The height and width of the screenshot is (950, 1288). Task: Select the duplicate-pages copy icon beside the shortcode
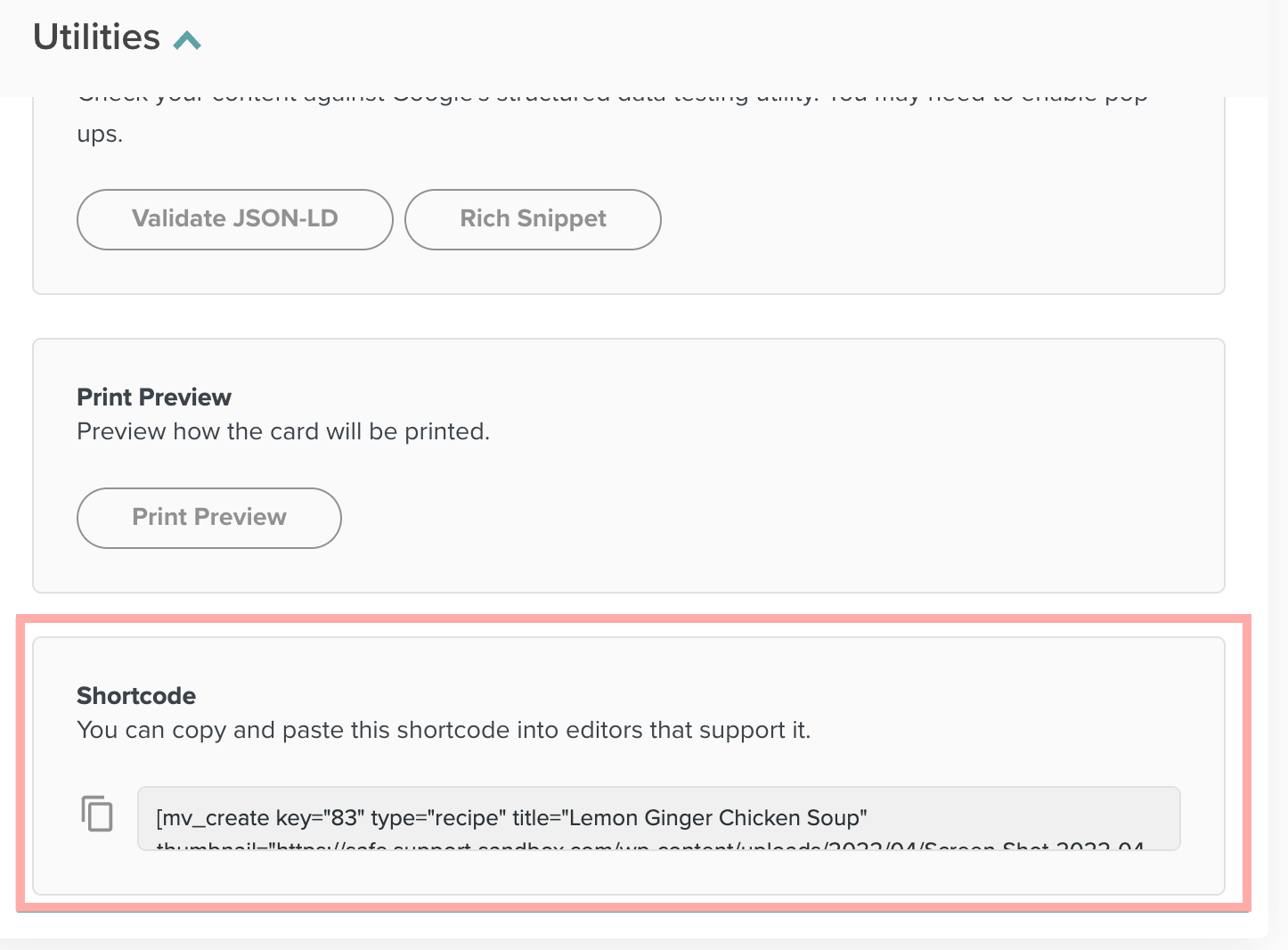[x=97, y=814]
